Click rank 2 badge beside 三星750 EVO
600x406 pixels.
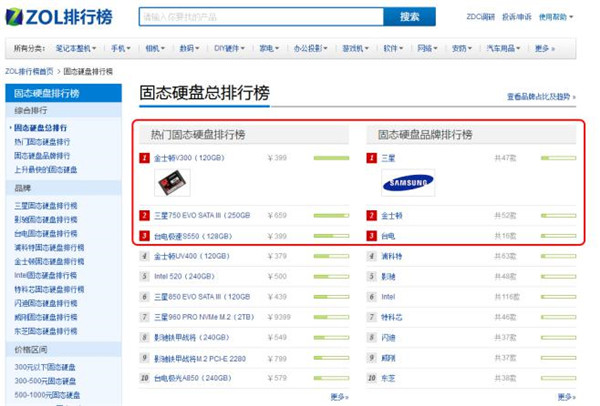(x=144, y=215)
